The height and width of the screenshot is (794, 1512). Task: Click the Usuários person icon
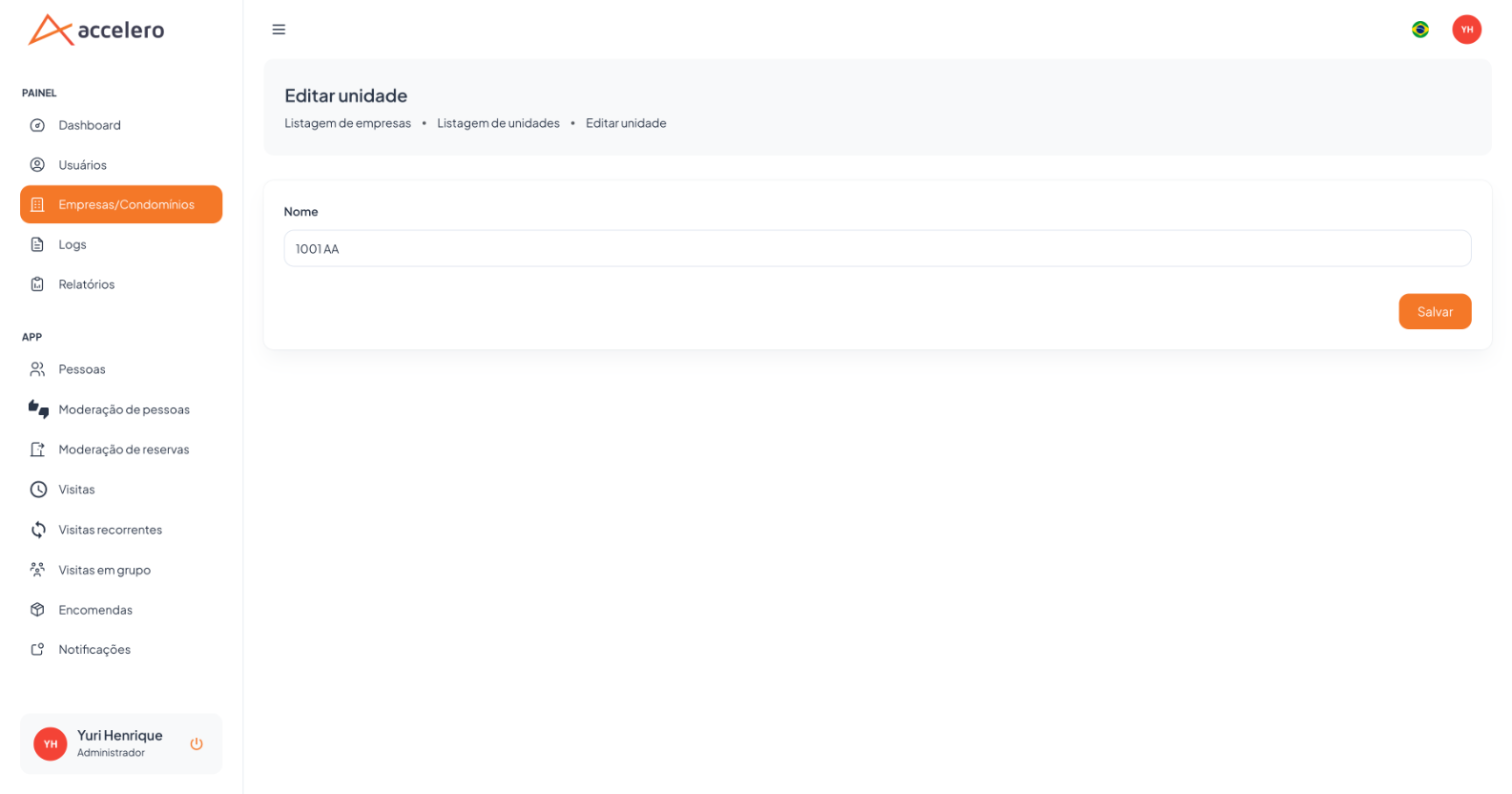[37, 165]
